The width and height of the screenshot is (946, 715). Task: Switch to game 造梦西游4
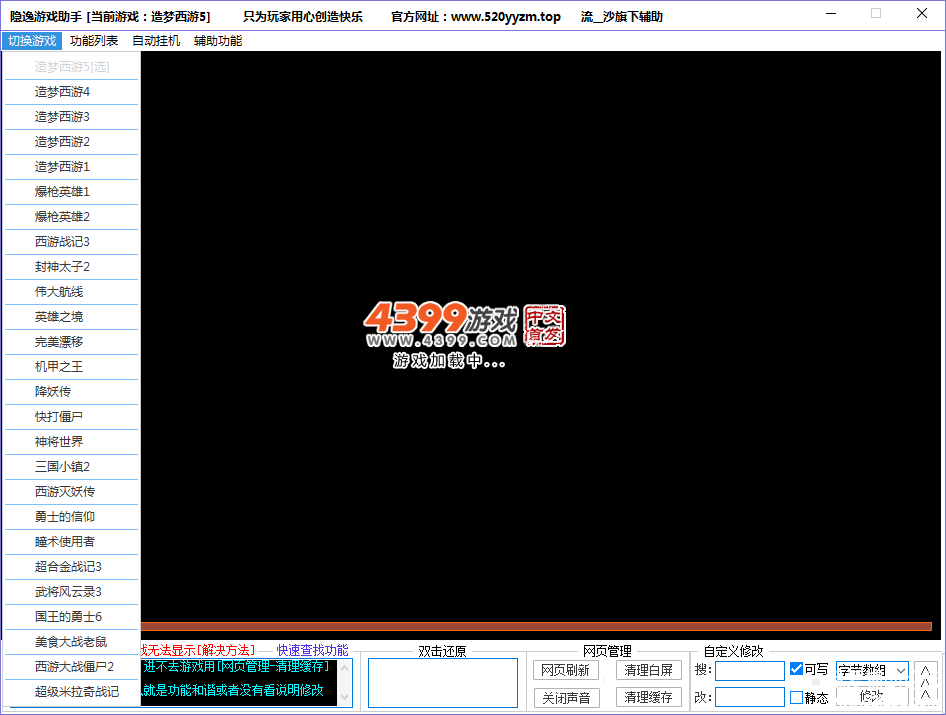coord(72,92)
